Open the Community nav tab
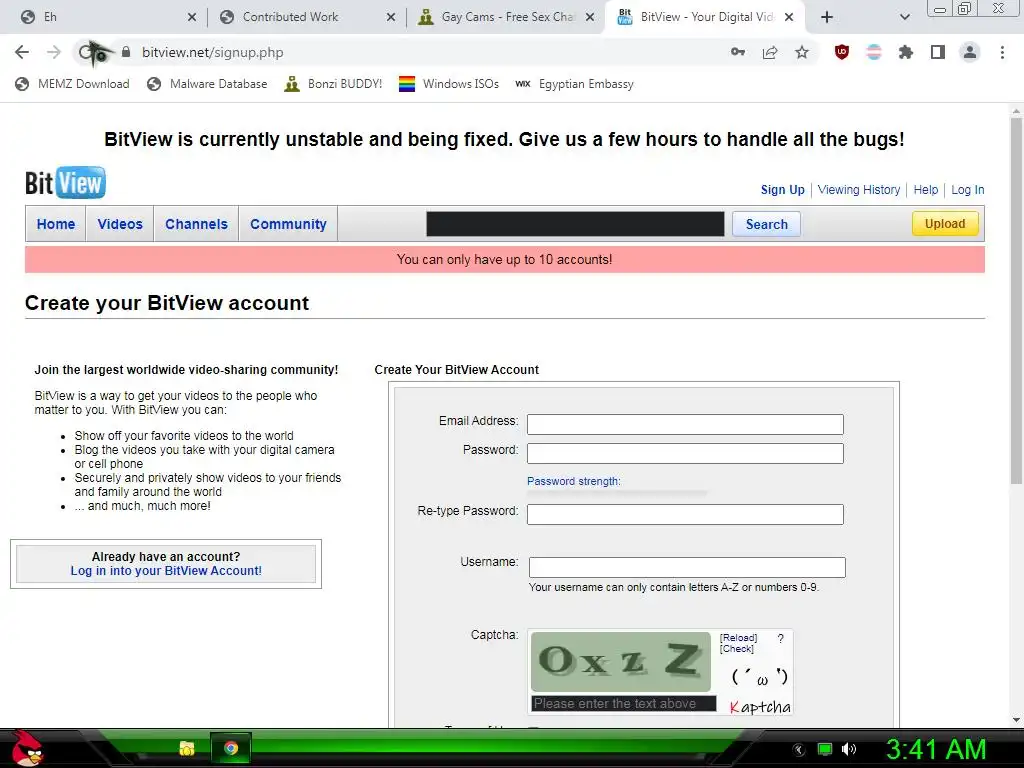The image size is (1024, 768). click(288, 224)
